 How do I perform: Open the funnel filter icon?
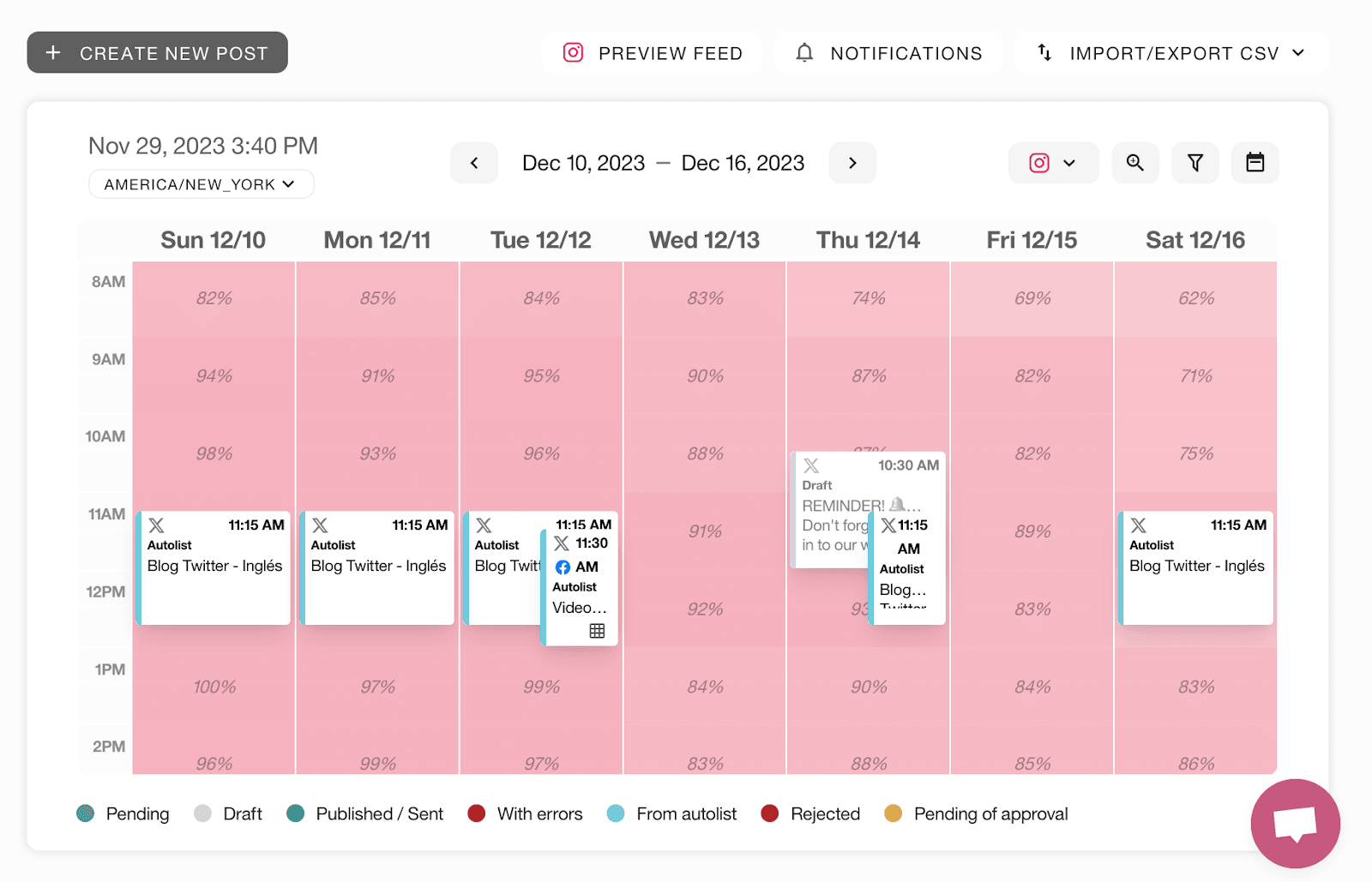tap(1195, 163)
